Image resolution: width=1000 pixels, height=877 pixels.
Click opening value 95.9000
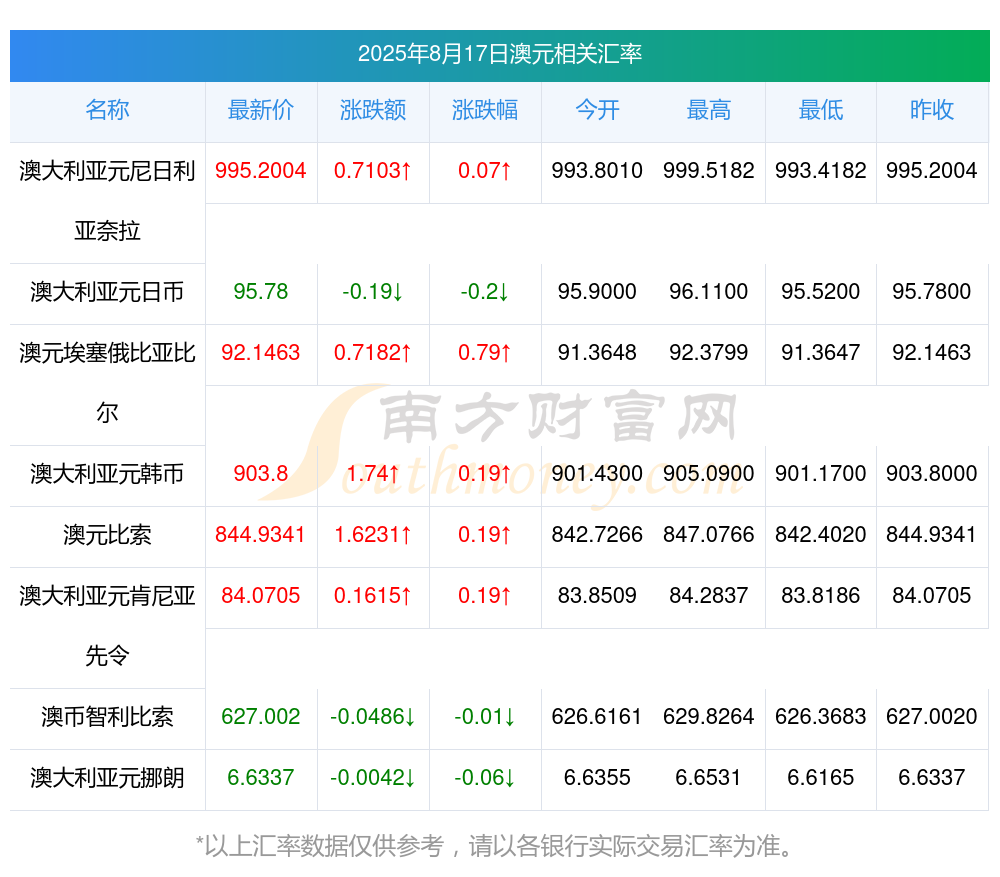click(x=597, y=292)
